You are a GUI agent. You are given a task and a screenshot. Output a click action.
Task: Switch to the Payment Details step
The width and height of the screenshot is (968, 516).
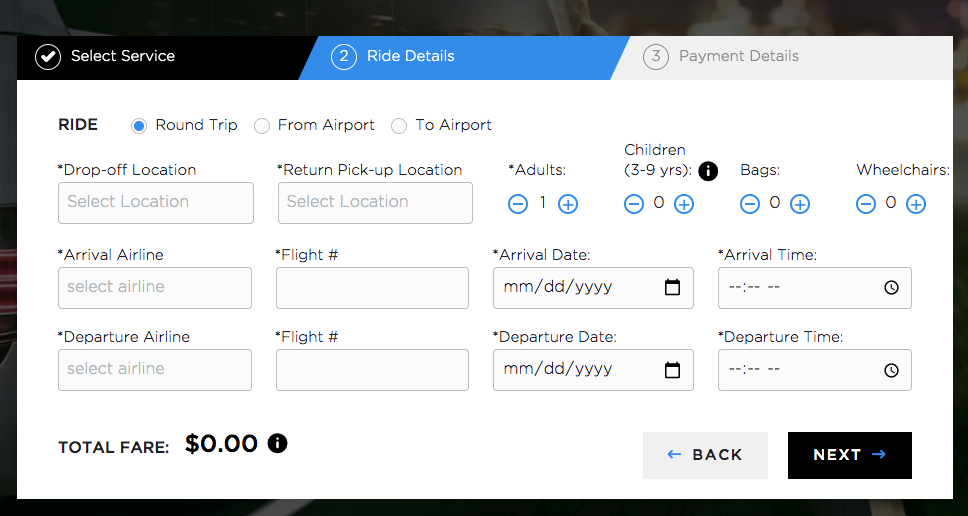pos(738,57)
